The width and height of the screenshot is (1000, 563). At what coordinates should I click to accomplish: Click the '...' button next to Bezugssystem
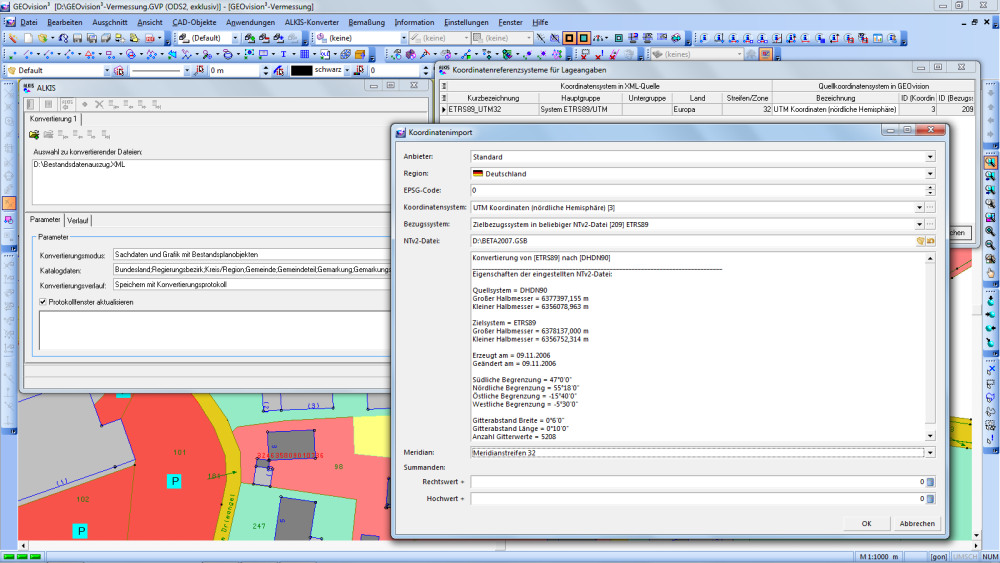tap(930, 224)
